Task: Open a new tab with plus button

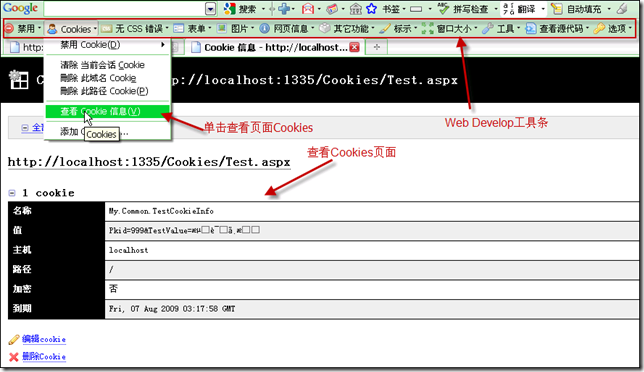Action: 377,48
